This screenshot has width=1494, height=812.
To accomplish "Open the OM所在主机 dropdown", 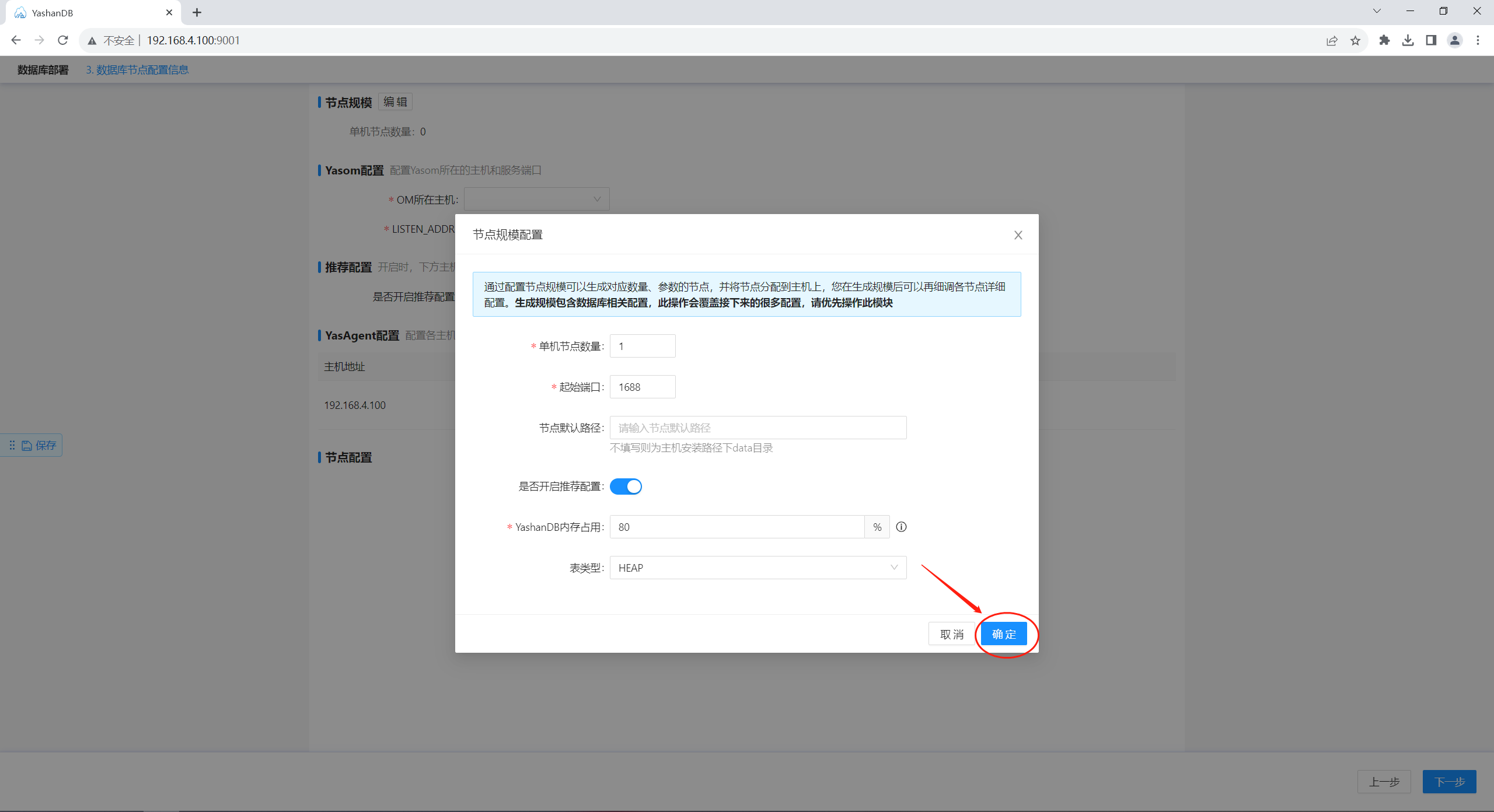I will (x=536, y=199).
